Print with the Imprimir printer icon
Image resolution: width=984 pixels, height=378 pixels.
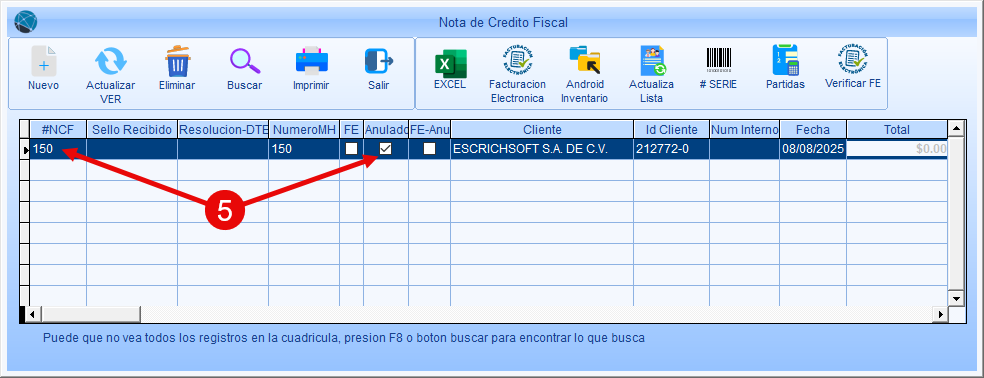[312, 61]
